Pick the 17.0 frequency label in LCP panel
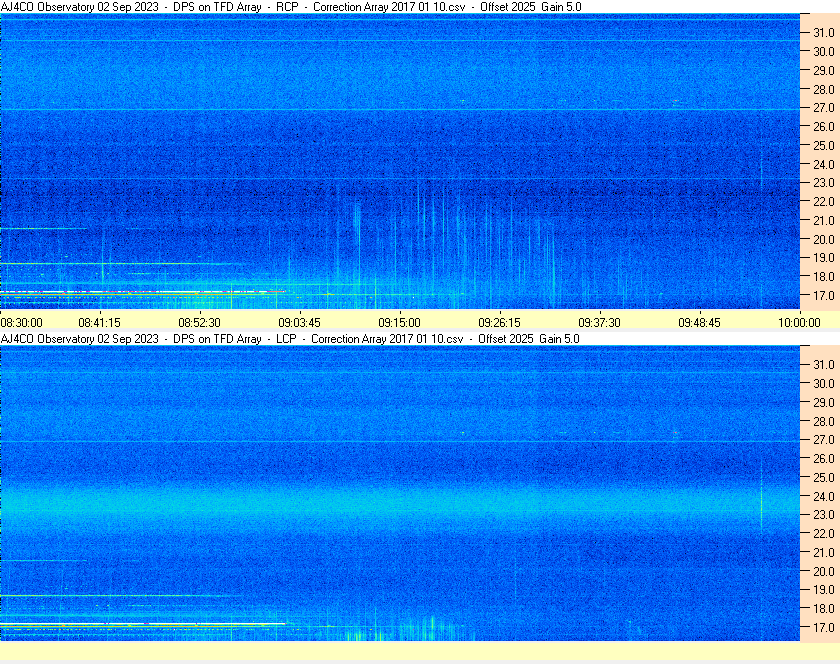Viewport: 840px width, 664px height. [824, 627]
